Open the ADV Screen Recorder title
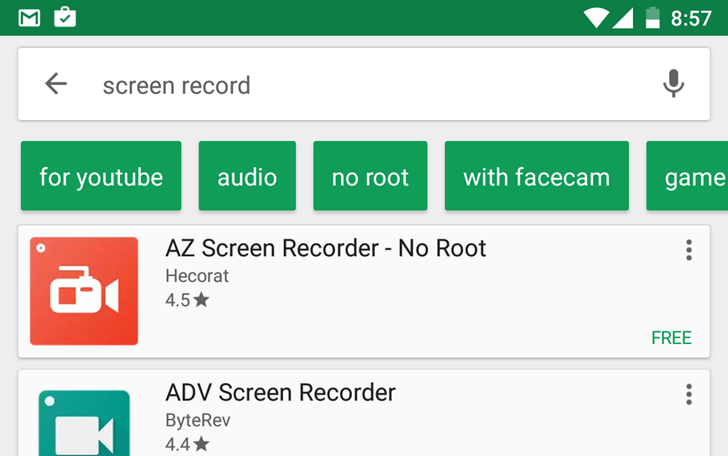This screenshot has width=728, height=456. point(281,392)
